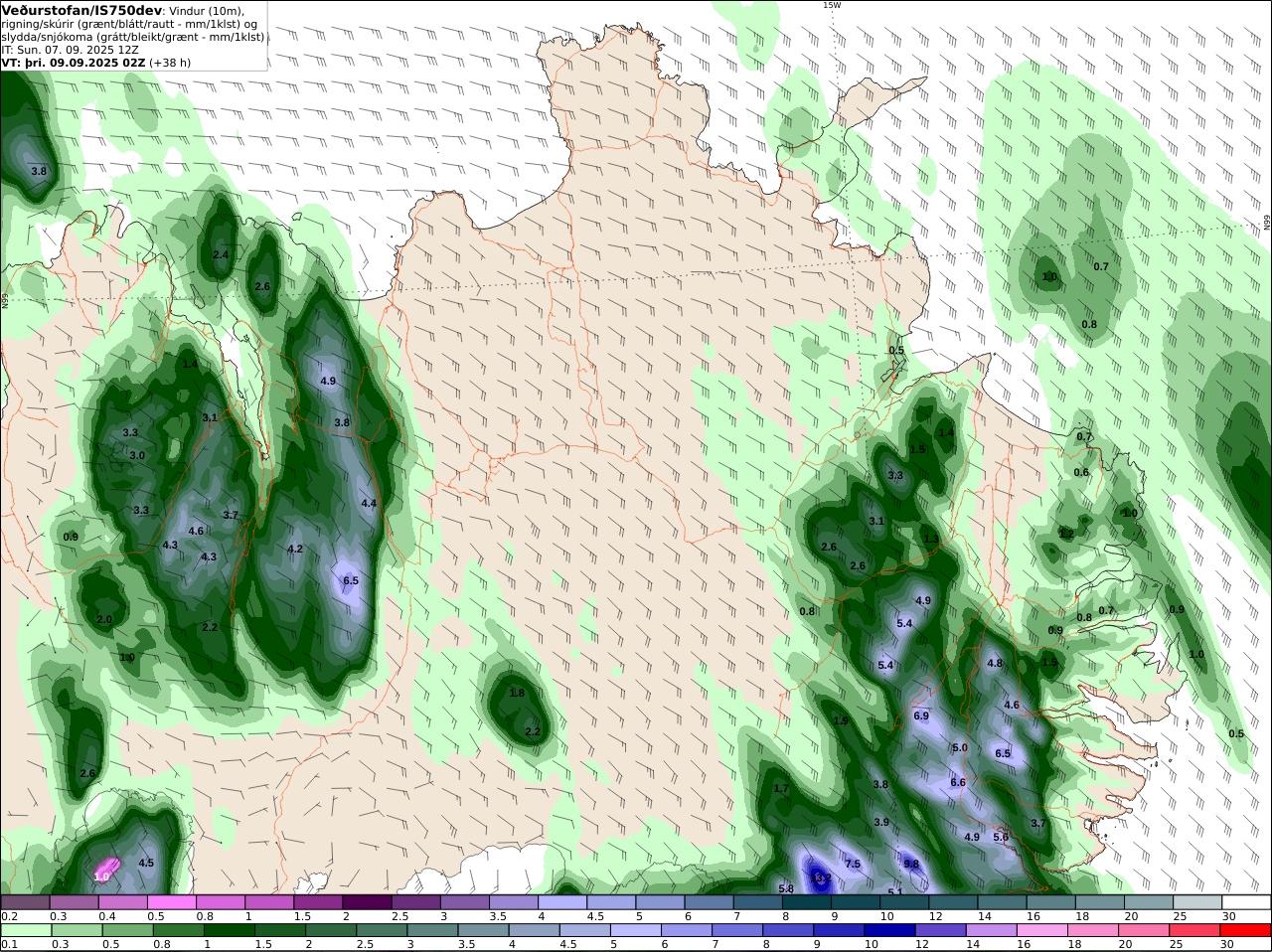
Task: Click the map value 2.4
Action: [221, 255]
